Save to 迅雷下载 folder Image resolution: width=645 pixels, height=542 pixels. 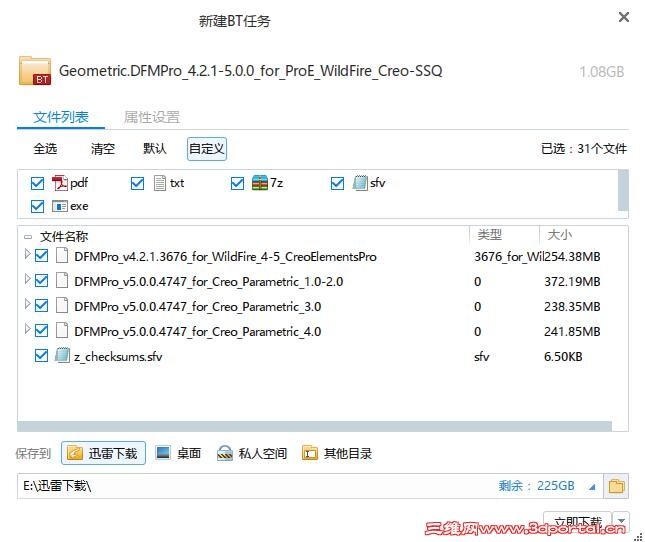pyautogui.click(x=103, y=453)
